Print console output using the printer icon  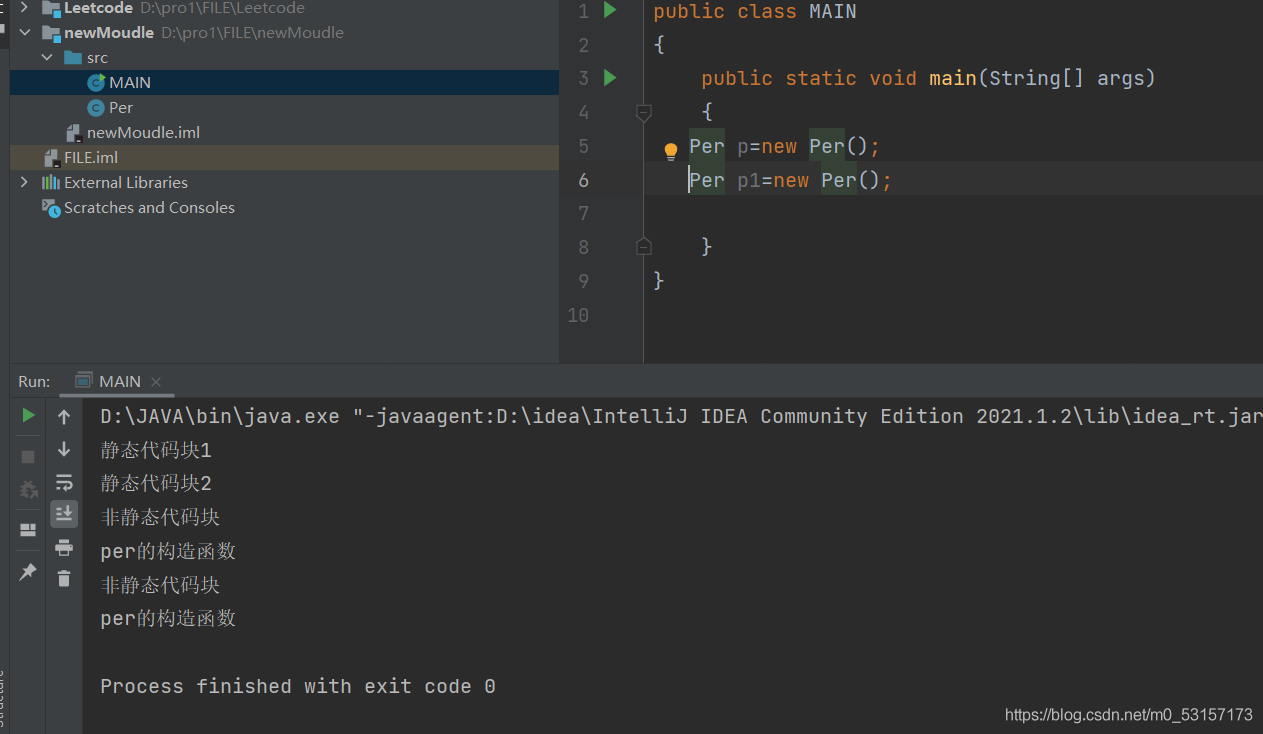64,547
